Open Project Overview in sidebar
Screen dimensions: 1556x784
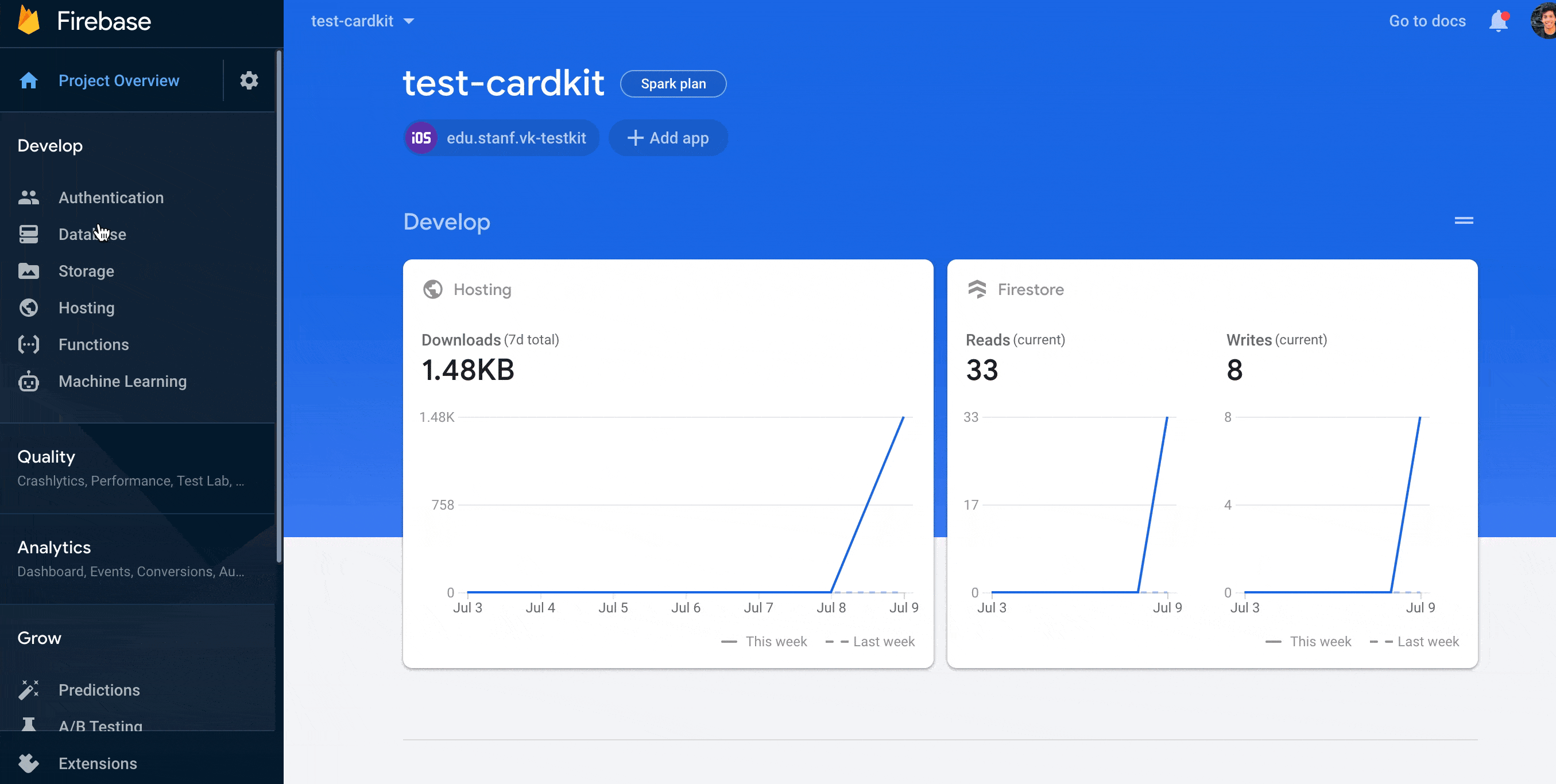coord(118,80)
